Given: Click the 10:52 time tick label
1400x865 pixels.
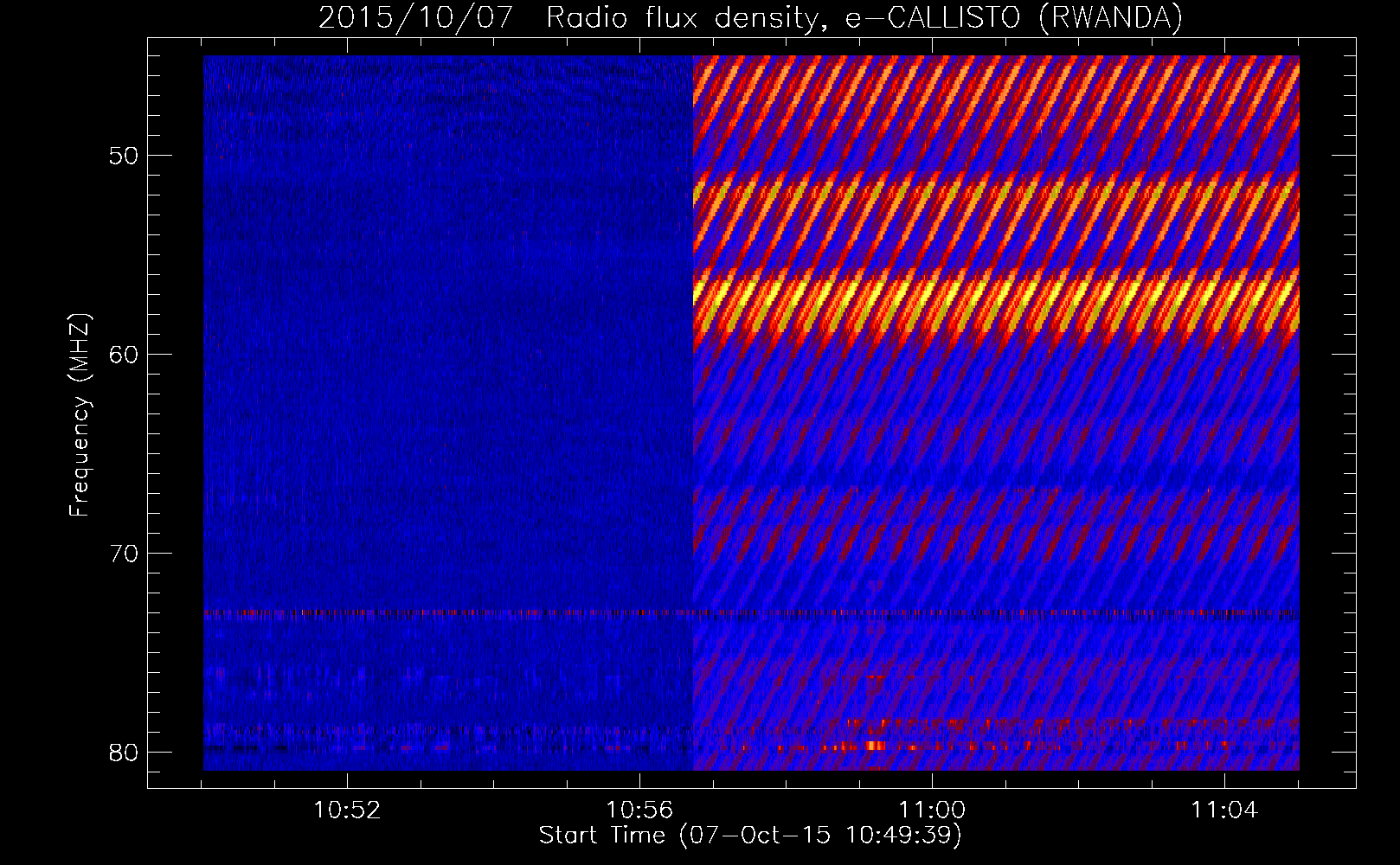Looking at the screenshot, I should point(347,811).
